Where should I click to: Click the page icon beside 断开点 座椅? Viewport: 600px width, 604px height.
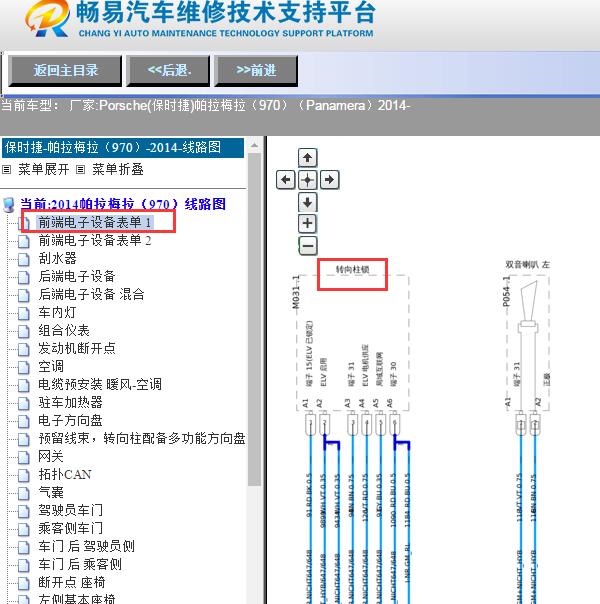(x=24, y=583)
